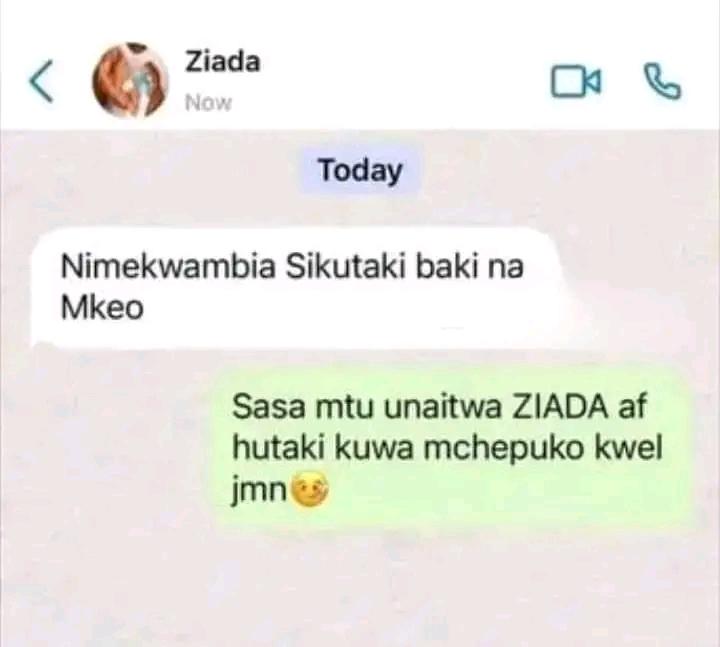Tap the smirking emoji after "jmn"
720x647 pixels.
(x=310, y=492)
